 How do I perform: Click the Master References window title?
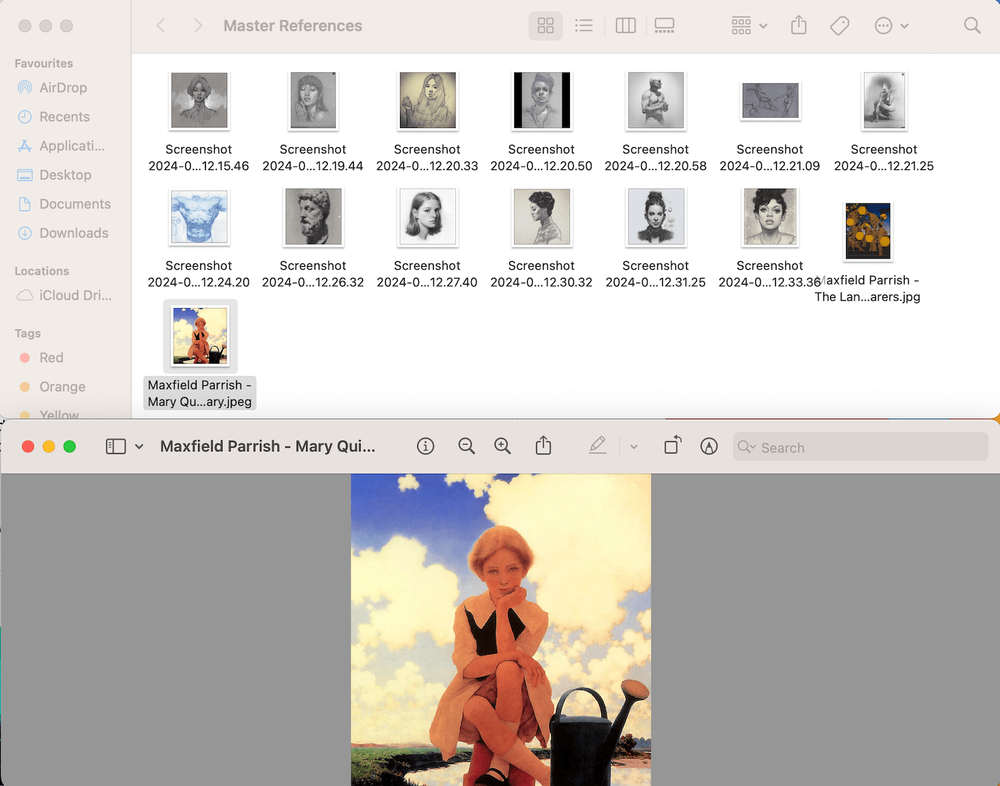pyautogui.click(x=293, y=26)
